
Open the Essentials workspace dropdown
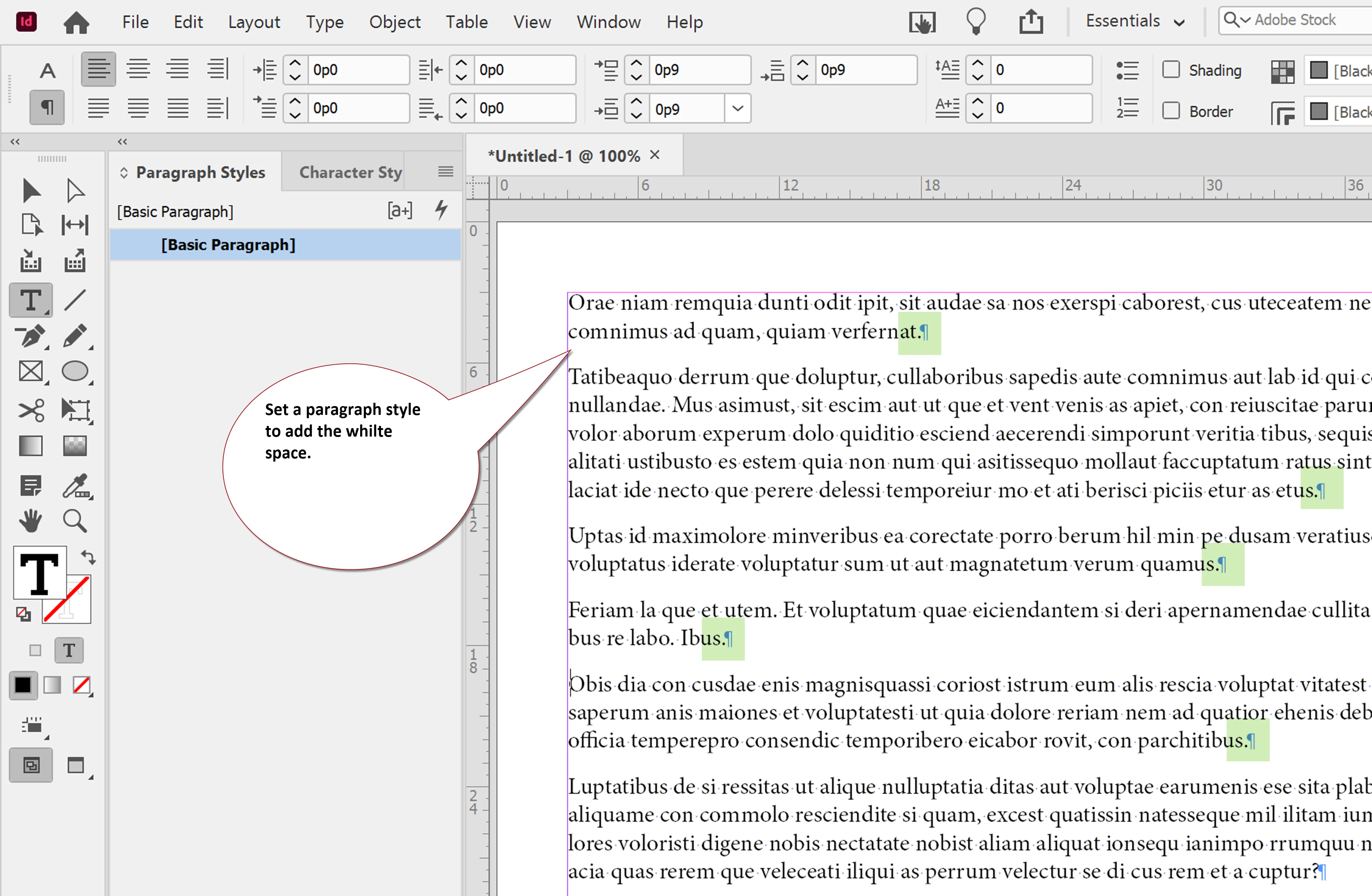1134,21
